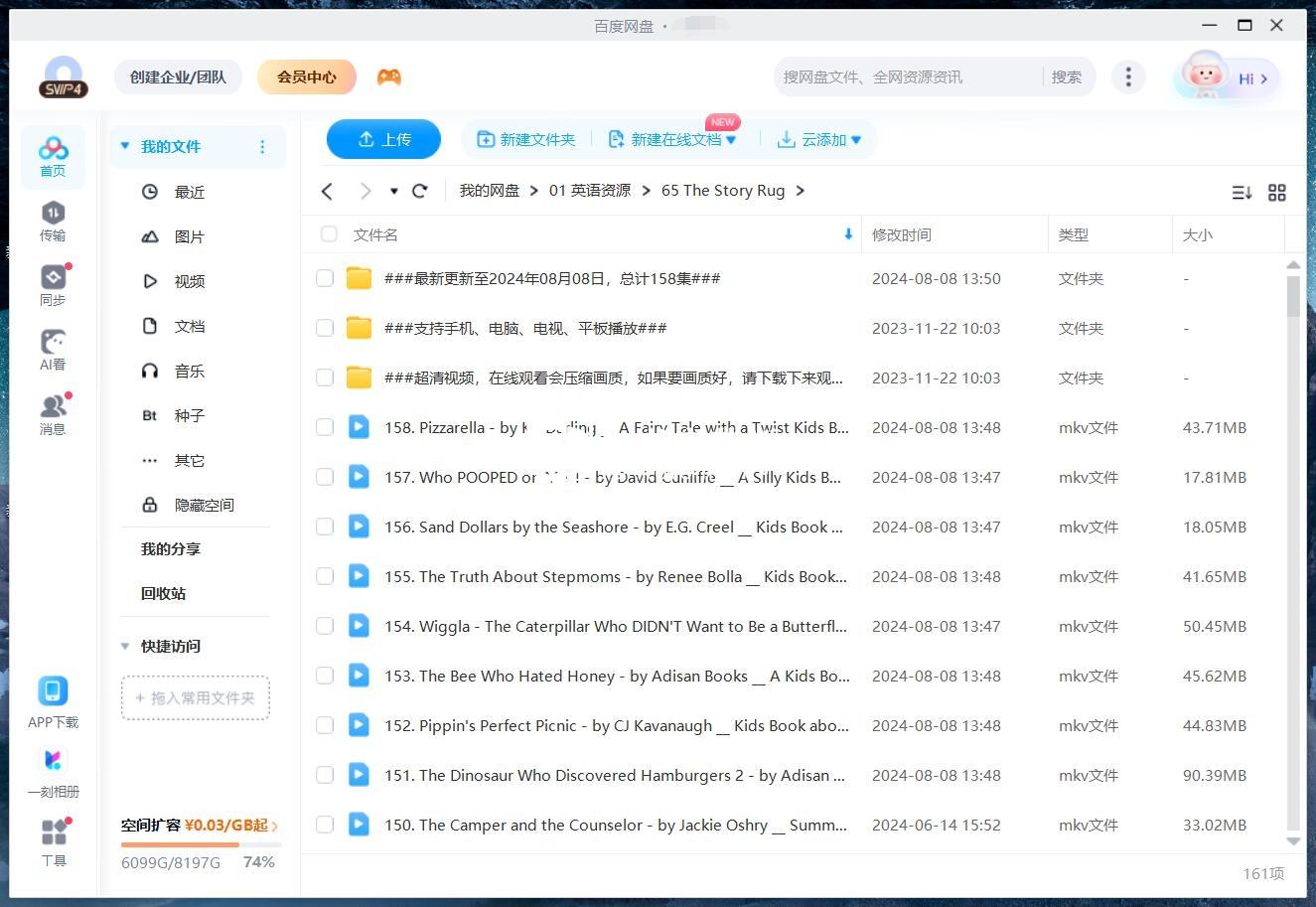
Task: Click the blue 上传 upload button
Action: coord(383,139)
